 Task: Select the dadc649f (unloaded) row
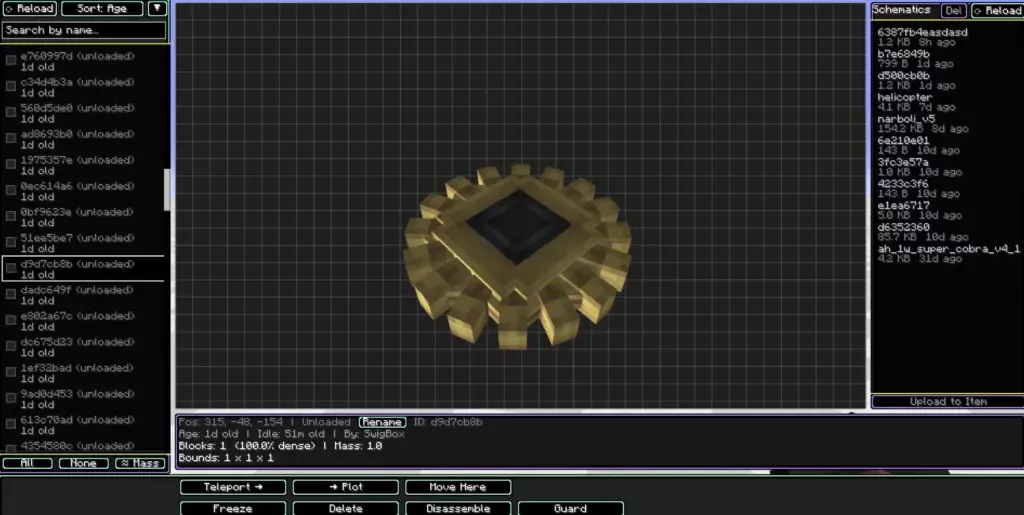click(84, 295)
